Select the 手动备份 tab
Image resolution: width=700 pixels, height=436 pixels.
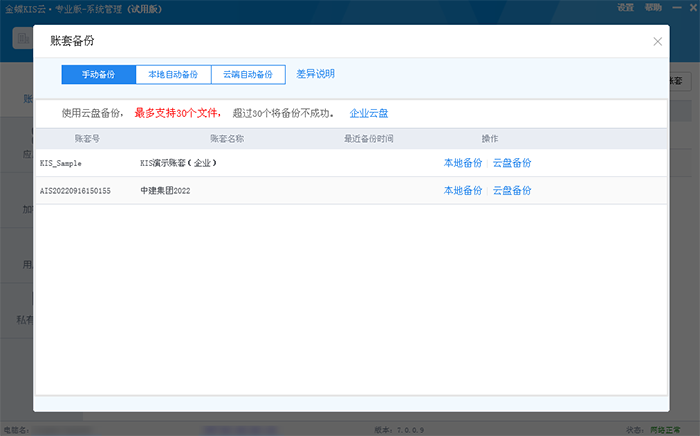(x=98, y=75)
